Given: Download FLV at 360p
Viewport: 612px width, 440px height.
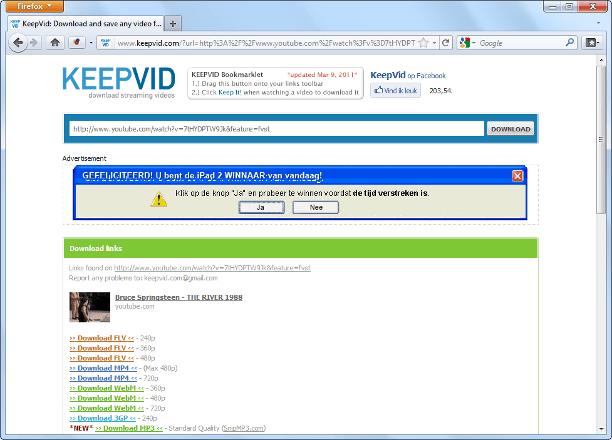Looking at the screenshot, I should click(101, 348).
